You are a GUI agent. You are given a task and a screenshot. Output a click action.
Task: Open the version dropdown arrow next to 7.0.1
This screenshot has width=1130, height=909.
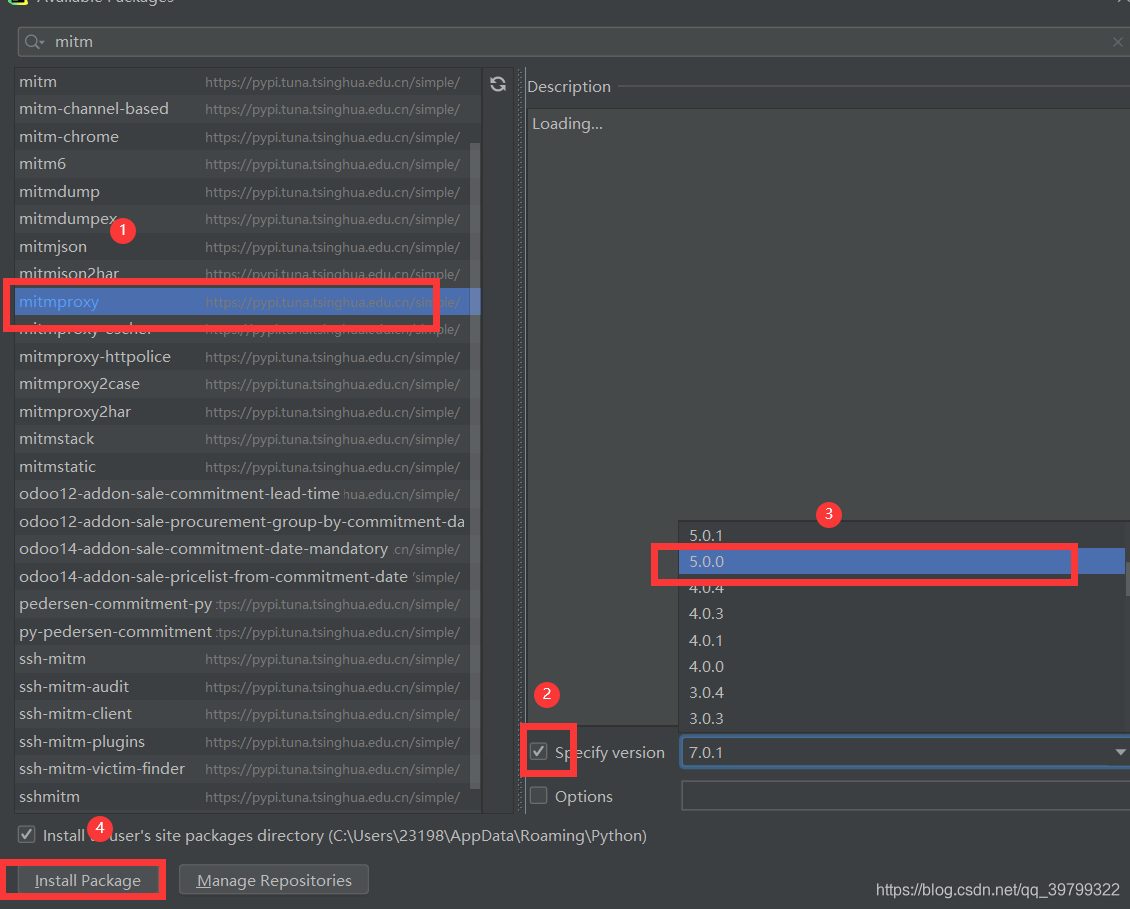[x=1119, y=751]
